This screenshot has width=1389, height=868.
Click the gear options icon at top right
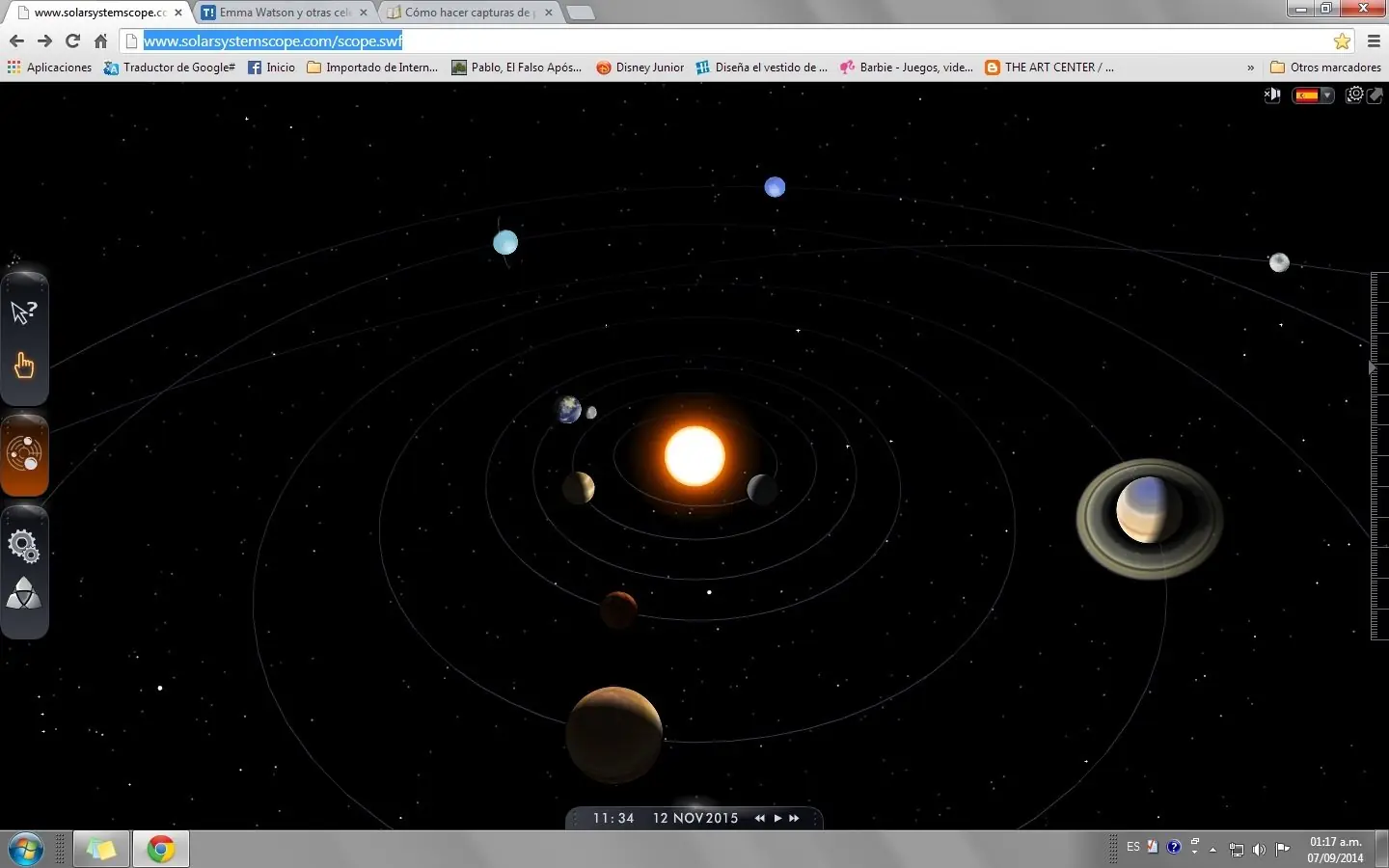coord(1355,95)
